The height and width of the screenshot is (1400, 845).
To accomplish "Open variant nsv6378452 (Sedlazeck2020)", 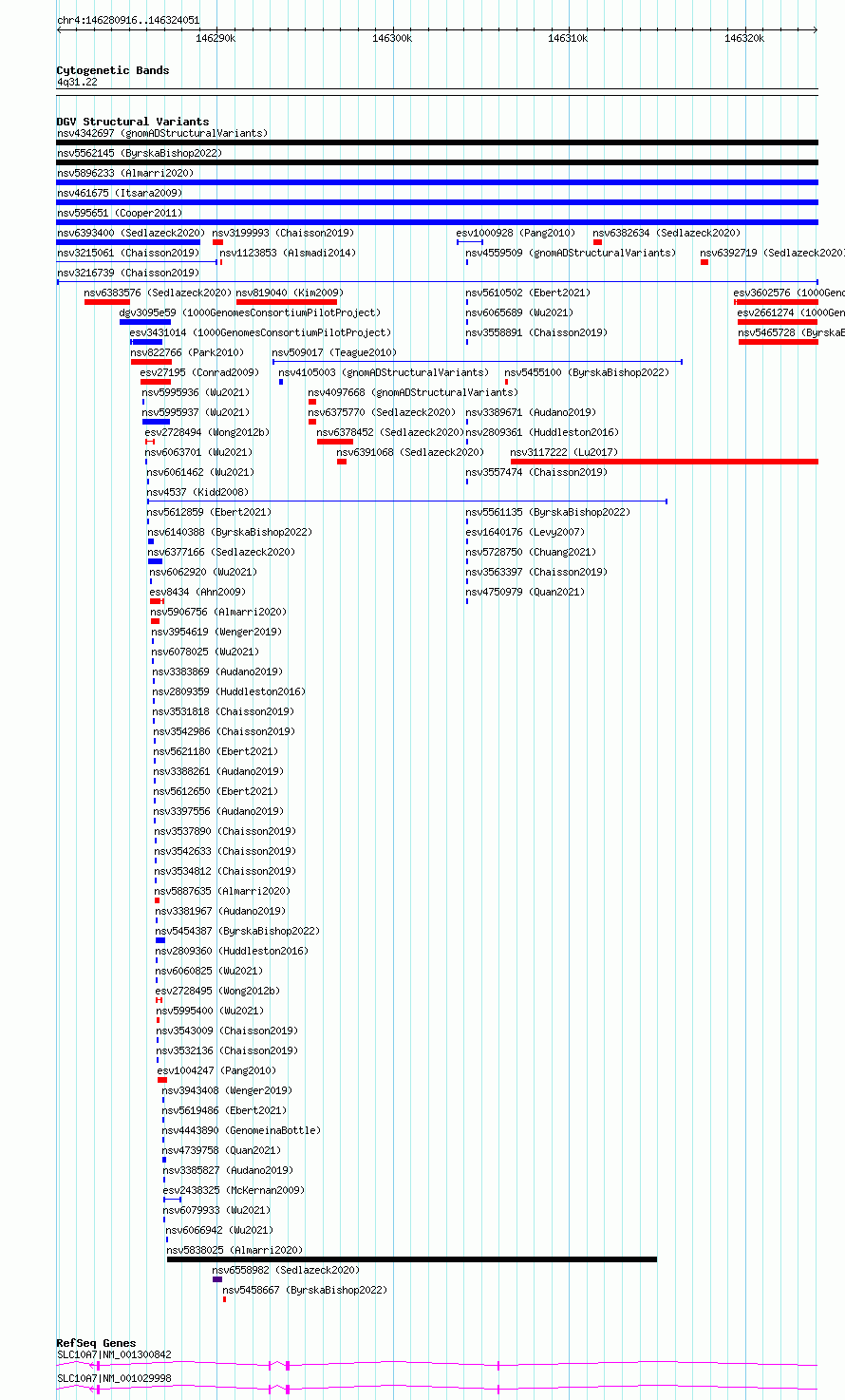I will tap(390, 432).
